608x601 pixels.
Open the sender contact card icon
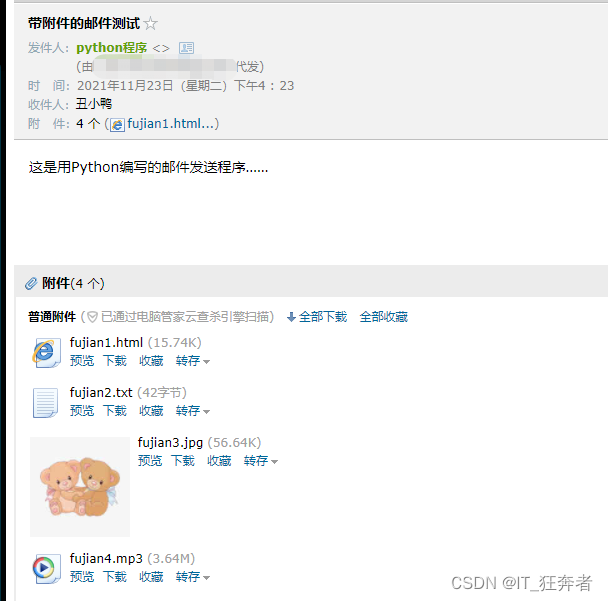click(x=186, y=48)
